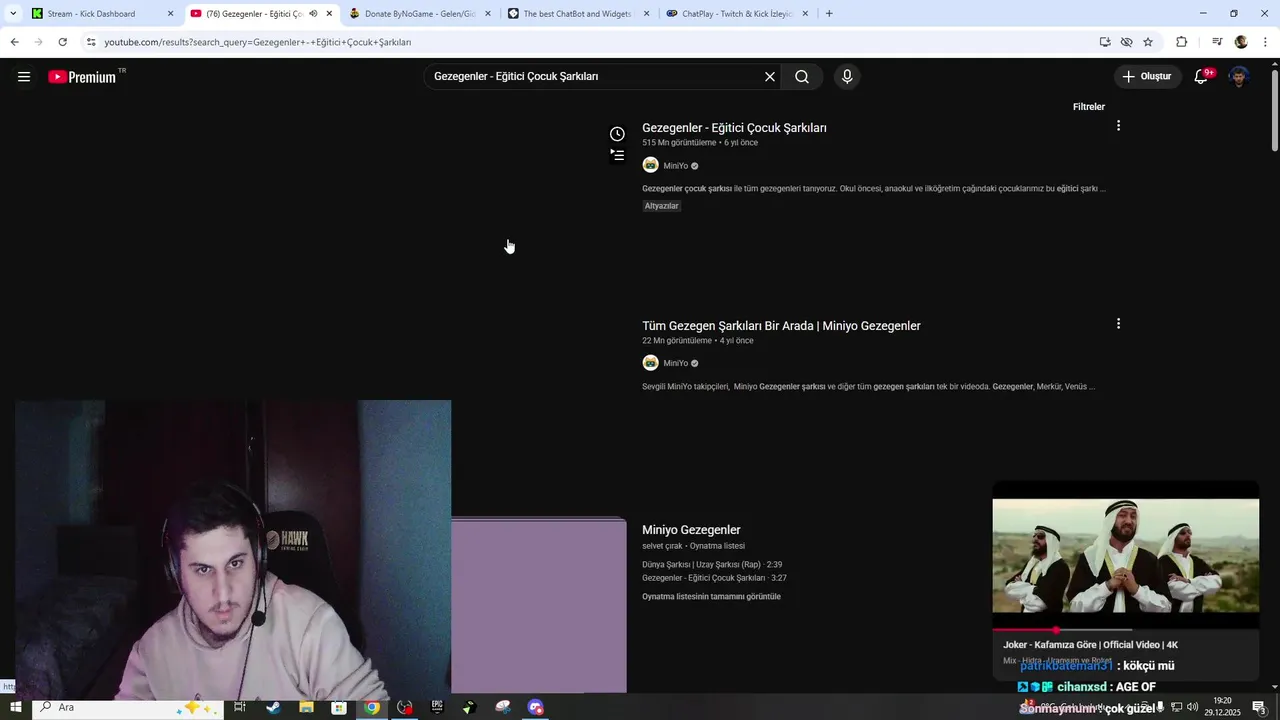Add Gezegenler video to Watch Later
The height and width of the screenshot is (720, 1280).
click(x=618, y=134)
